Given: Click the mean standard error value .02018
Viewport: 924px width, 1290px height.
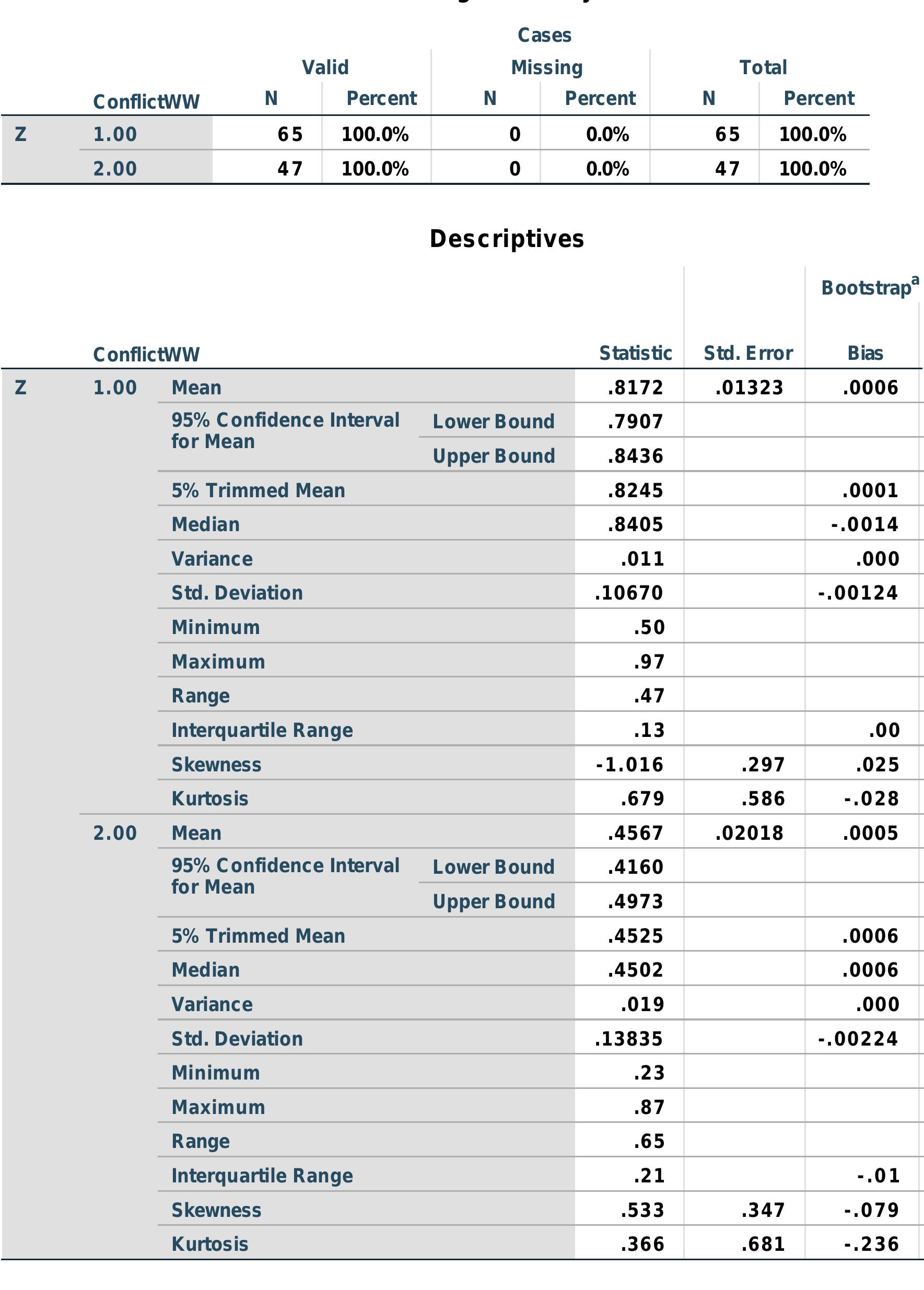Looking at the screenshot, I should coord(749,833).
